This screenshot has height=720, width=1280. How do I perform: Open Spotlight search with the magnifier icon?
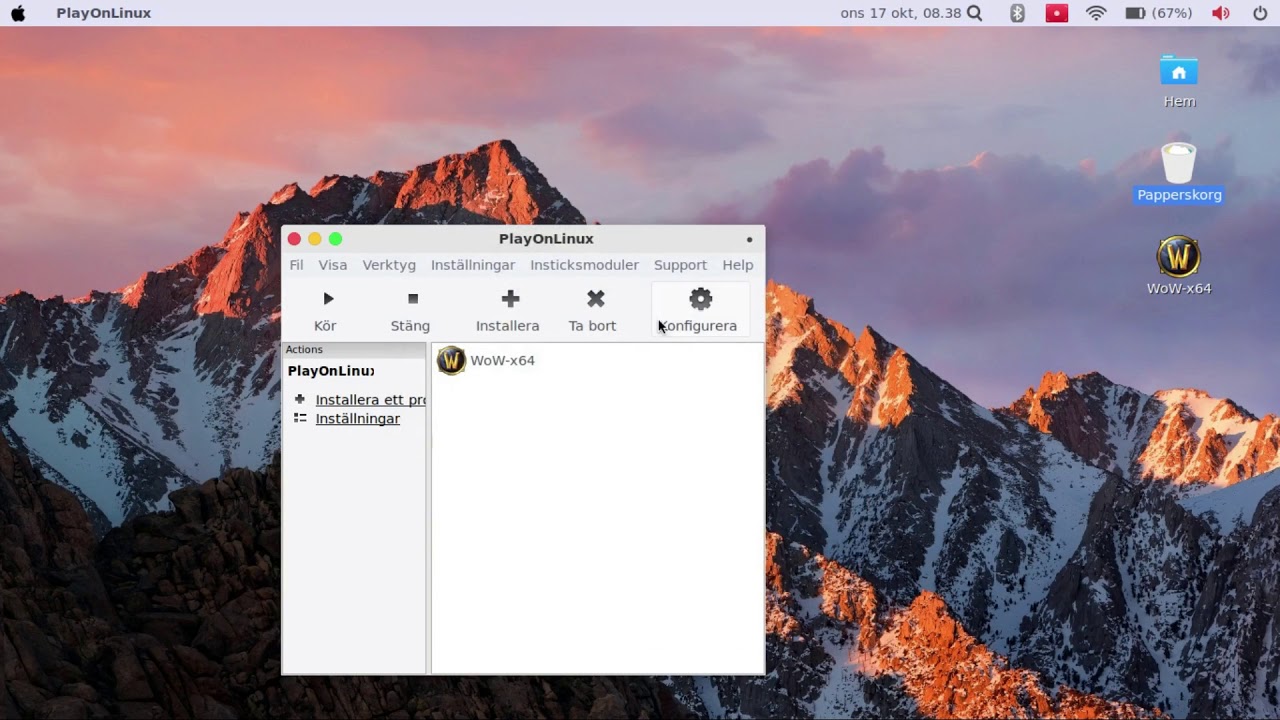pyautogui.click(x=975, y=13)
